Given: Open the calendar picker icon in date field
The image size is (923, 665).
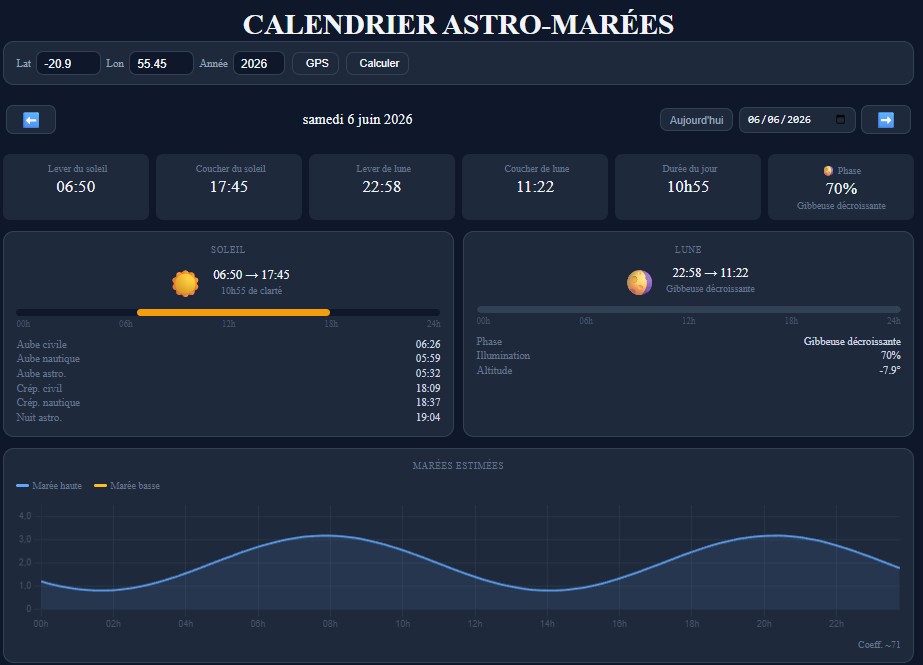Looking at the screenshot, I should [x=841, y=119].
